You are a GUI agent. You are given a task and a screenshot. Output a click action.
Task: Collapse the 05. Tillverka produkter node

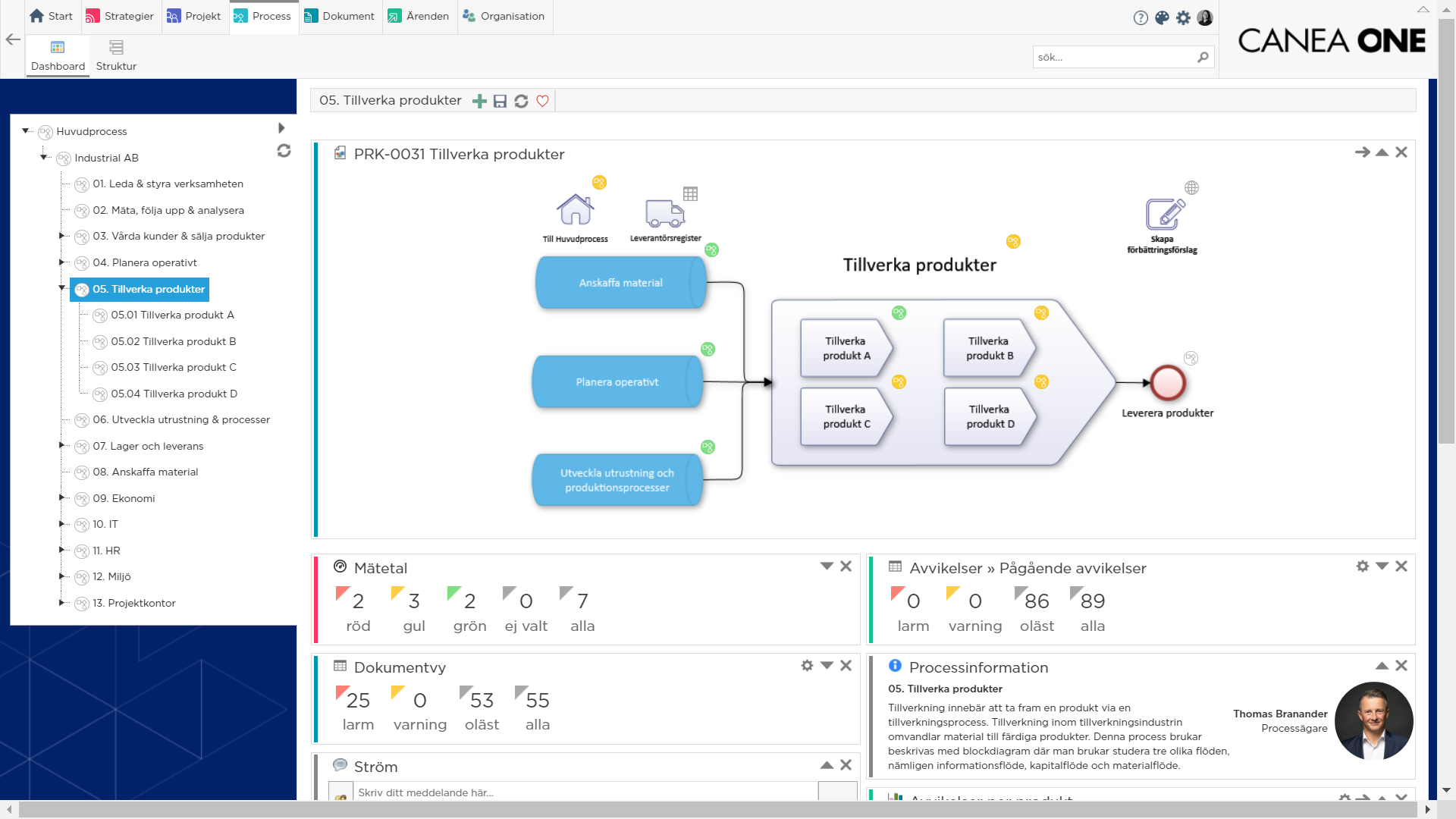point(62,288)
